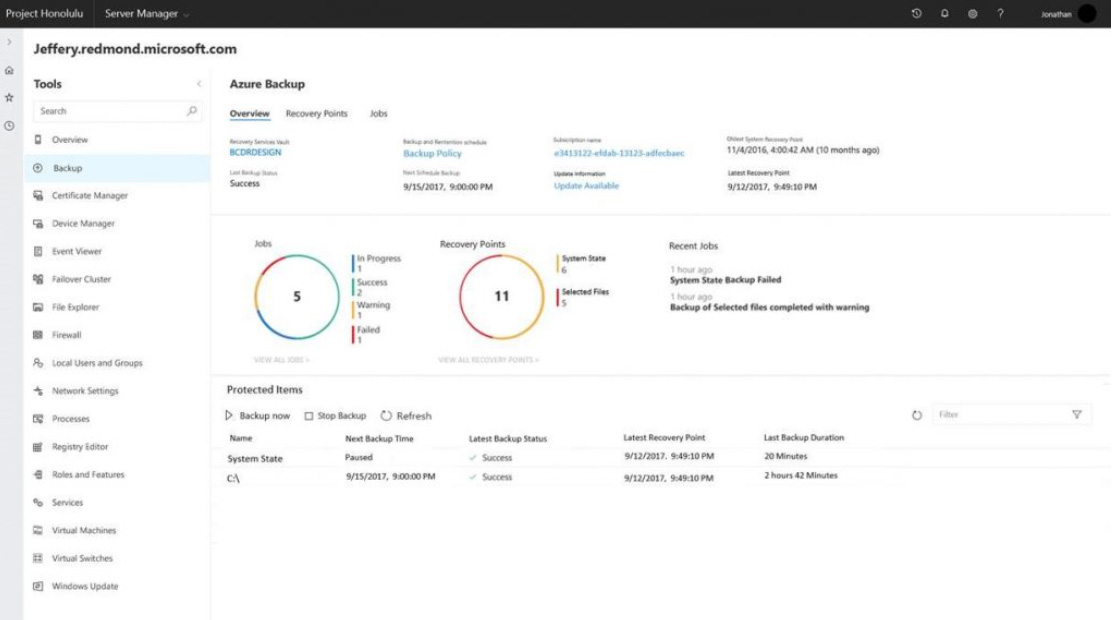Viewport: 1115px width, 620px height.
Task: Open the Certificate Manager icon
Action: tap(38, 196)
